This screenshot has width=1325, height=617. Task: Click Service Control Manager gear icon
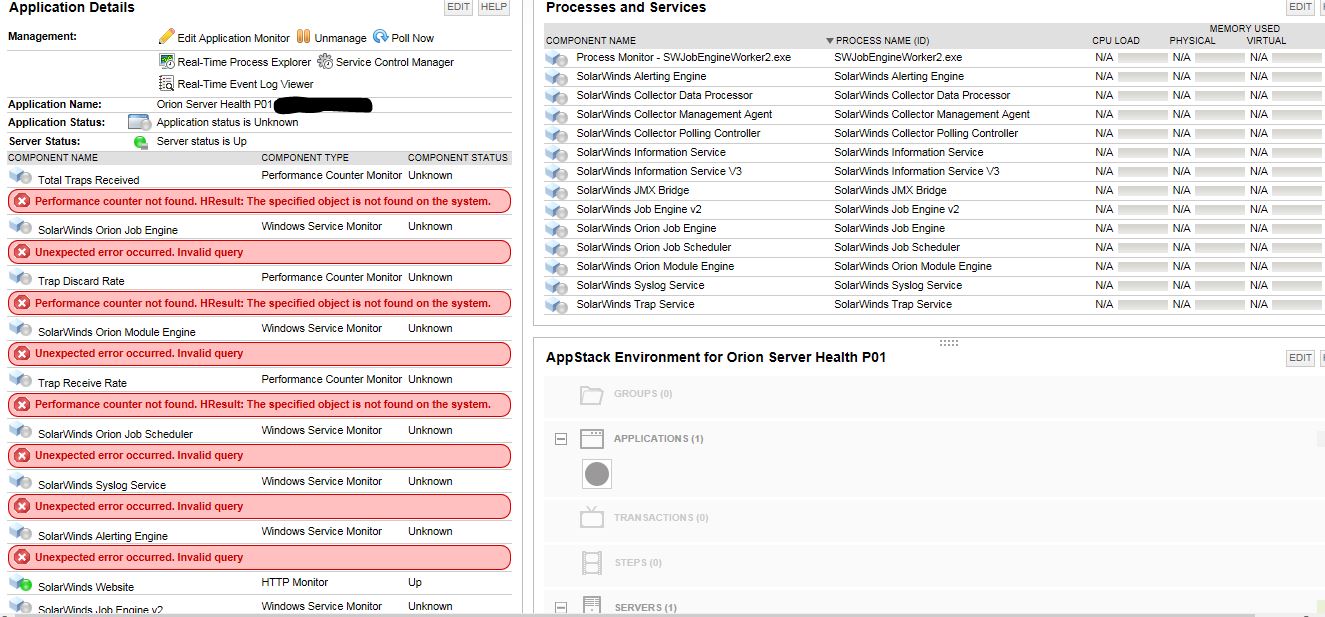[x=325, y=61]
